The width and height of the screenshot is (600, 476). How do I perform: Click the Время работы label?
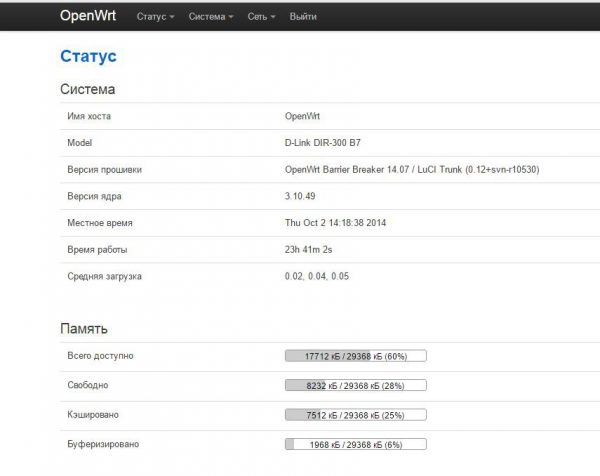click(97, 249)
